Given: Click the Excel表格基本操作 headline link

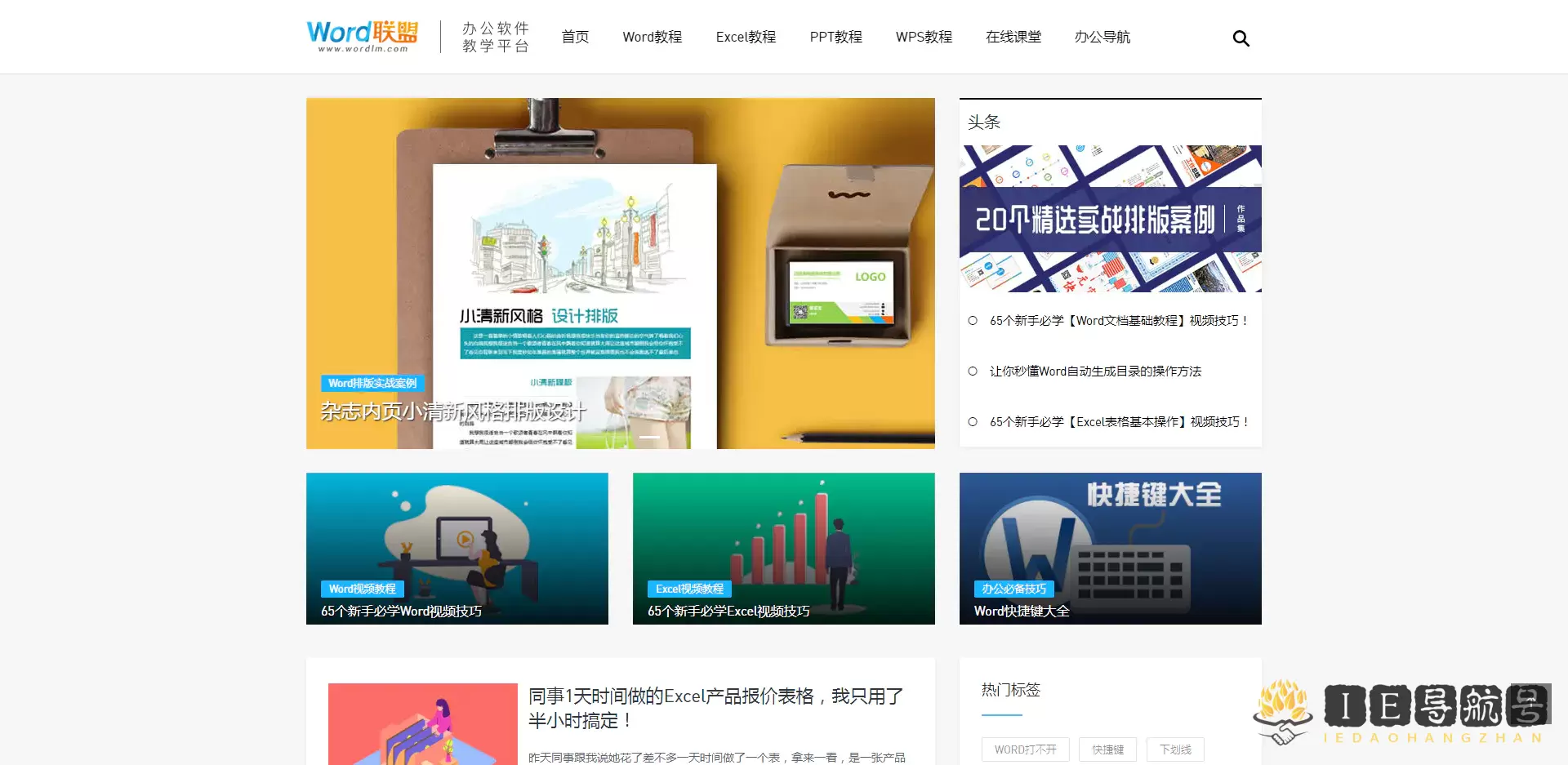Looking at the screenshot, I should tap(1118, 422).
